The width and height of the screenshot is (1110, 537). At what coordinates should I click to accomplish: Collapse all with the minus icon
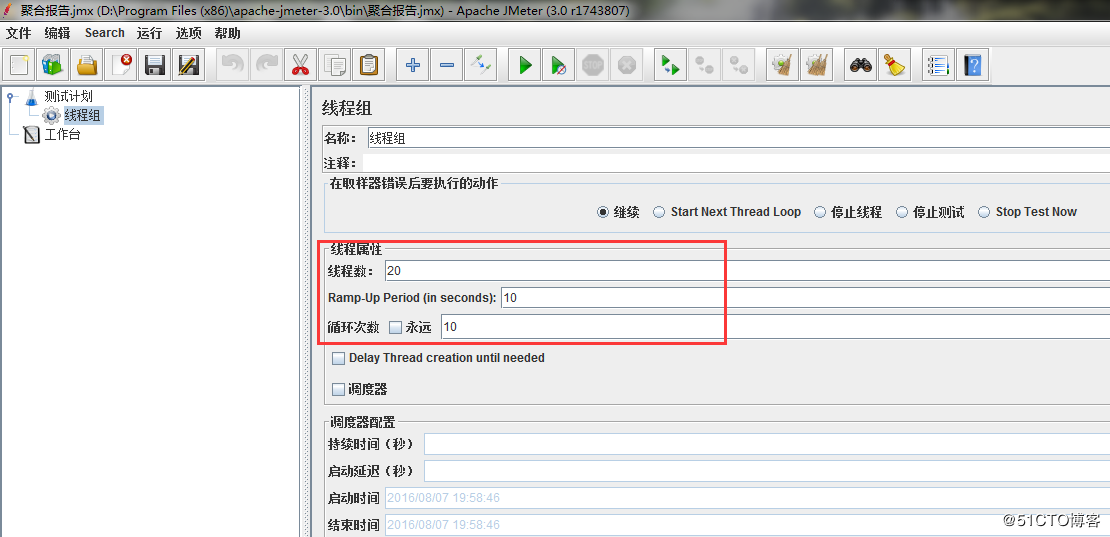pos(447,66)
